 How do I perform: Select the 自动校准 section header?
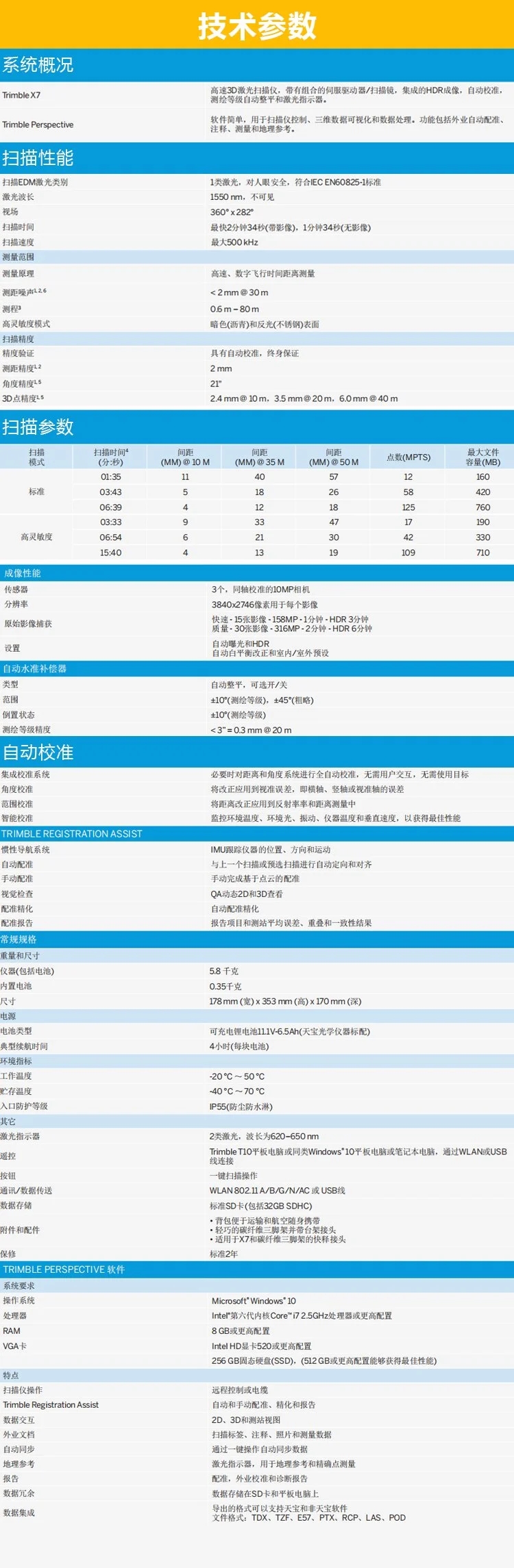point(257,753)
